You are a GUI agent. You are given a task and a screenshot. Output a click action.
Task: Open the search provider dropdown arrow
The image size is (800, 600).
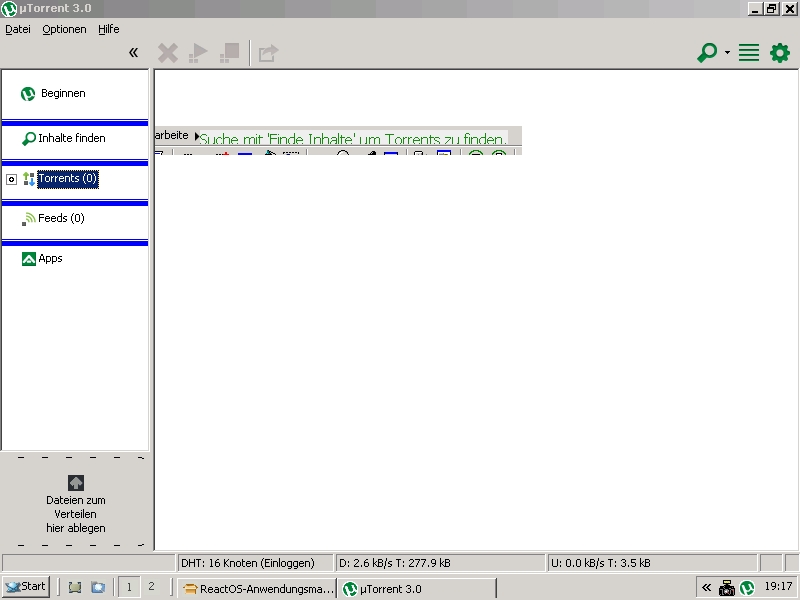(x=728, y=53)
